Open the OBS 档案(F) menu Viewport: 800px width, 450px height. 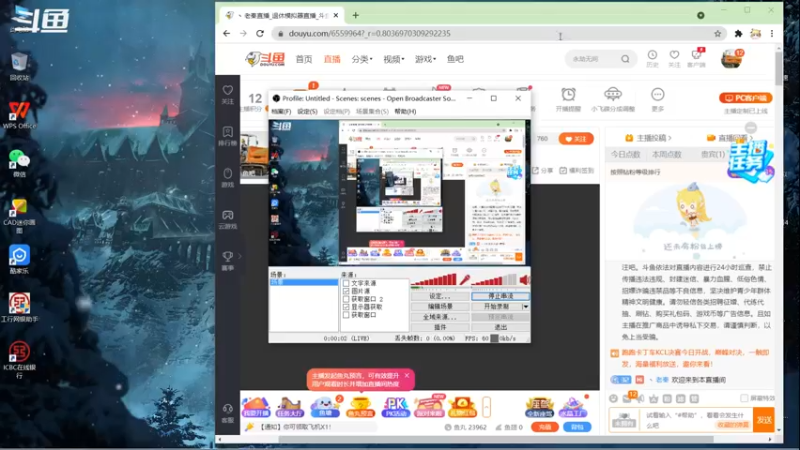click(281, 111)
